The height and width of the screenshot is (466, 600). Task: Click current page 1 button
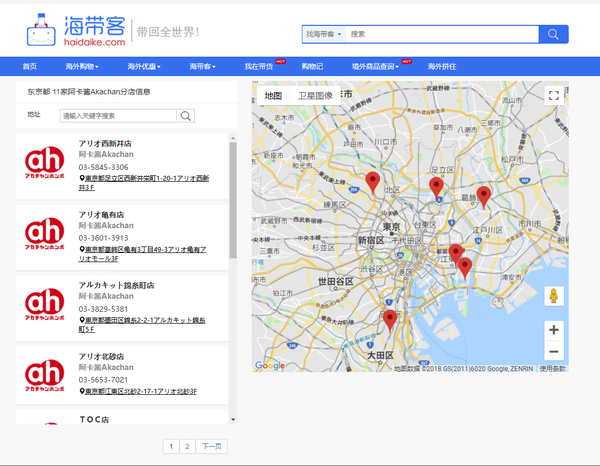(x=171, y=446)
